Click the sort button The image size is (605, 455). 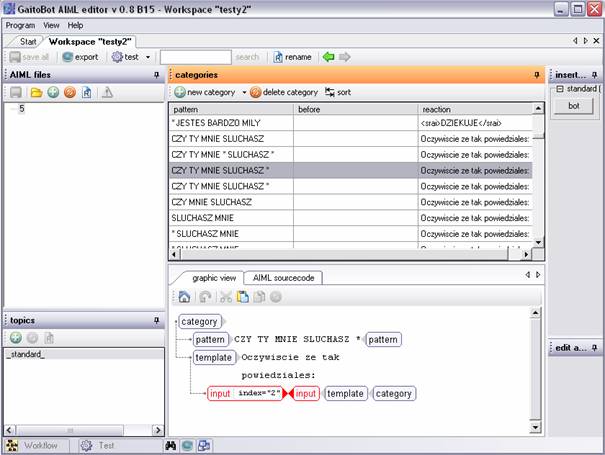(338, 92)
